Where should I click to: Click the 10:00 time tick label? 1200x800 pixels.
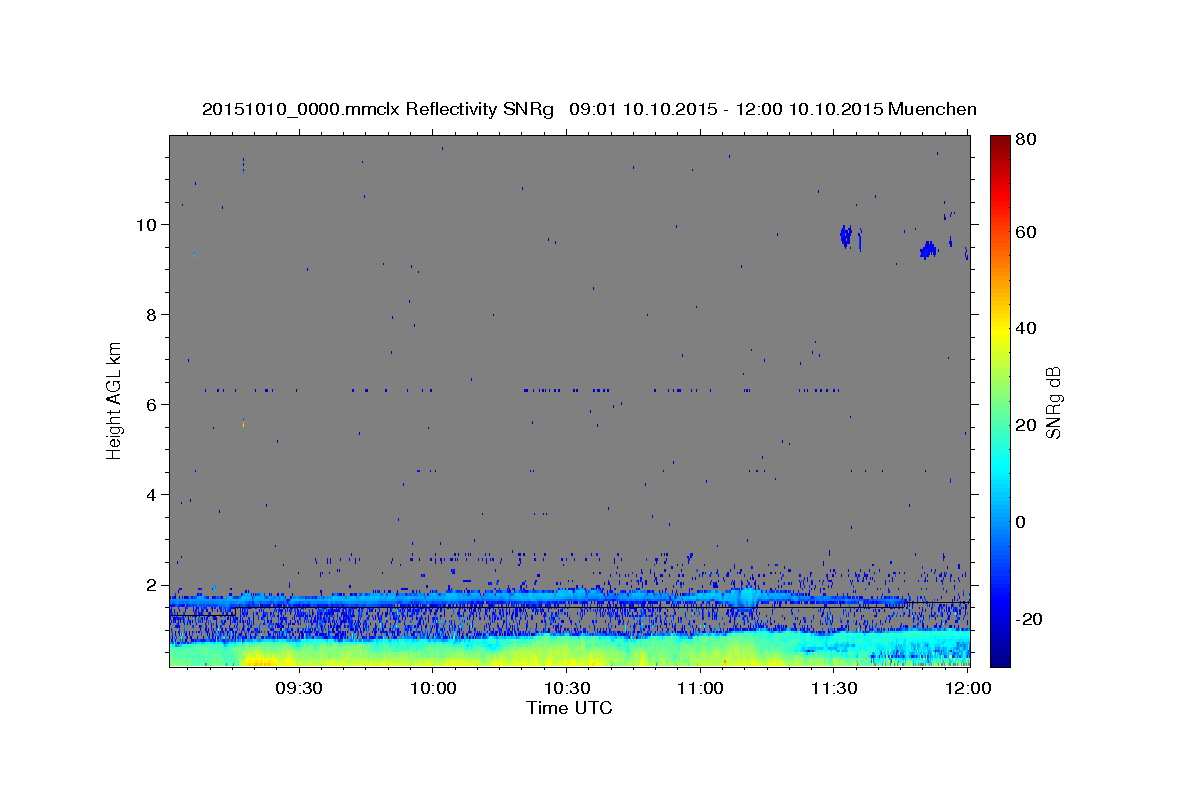tap(432, 689)
